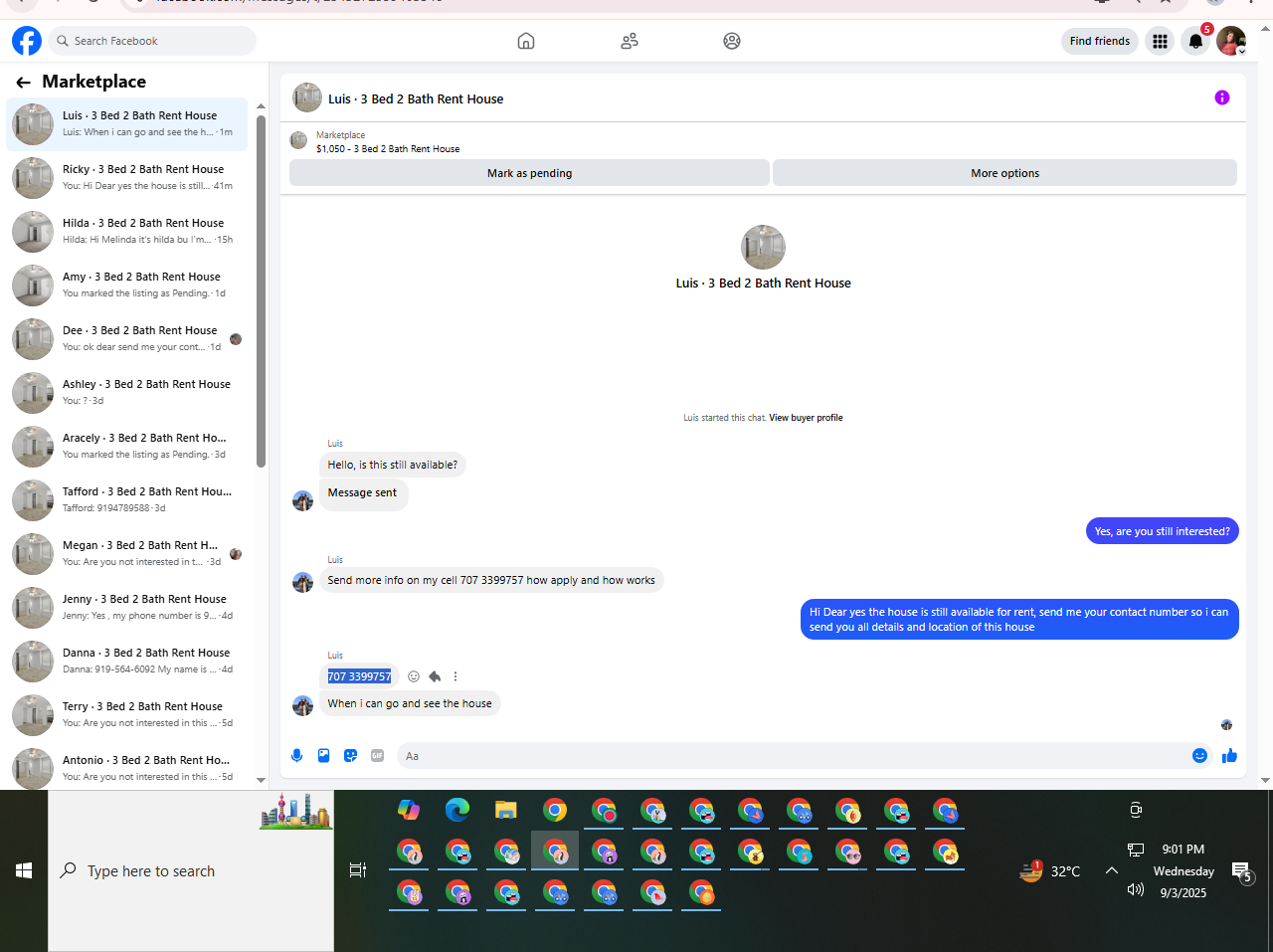
Task: Open the Facebook menu grid icon
Action: (1160, 41)
